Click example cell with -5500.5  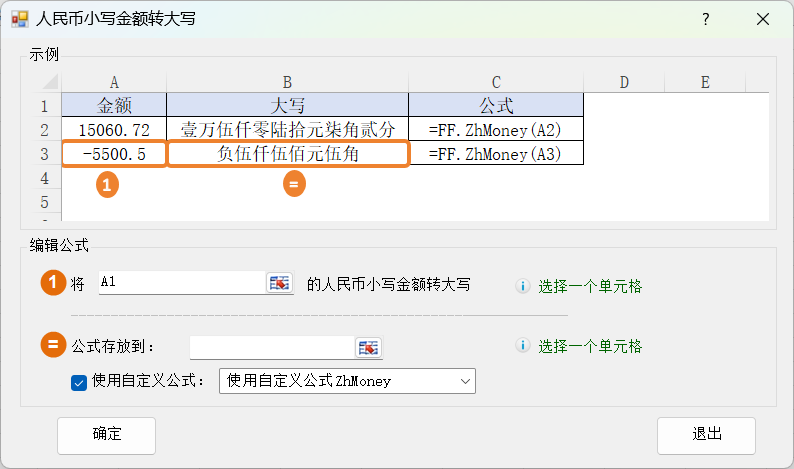click(114, 154)
